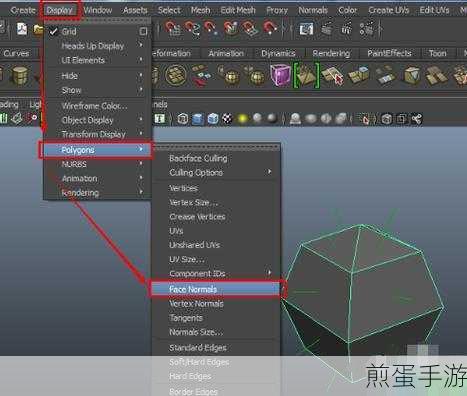This screenshot has width=467, height=396.
Task: Open Grid options box
Action: point(143,31)
